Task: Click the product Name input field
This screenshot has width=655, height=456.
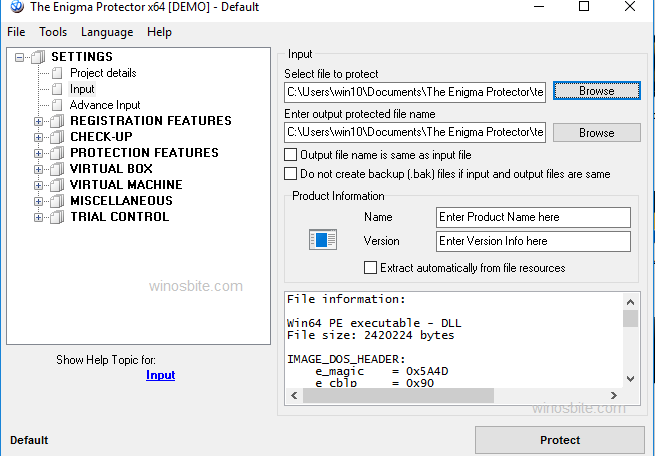Action: [533, 217]
